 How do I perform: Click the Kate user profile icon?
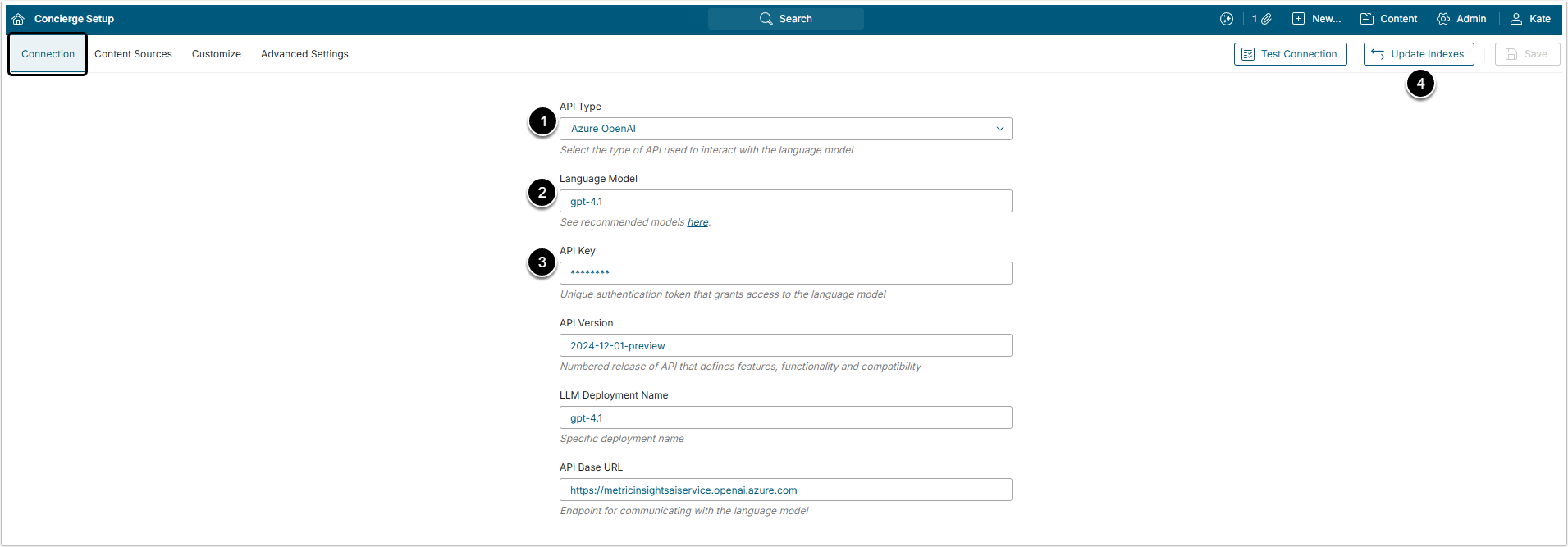tap(1516, 19)
